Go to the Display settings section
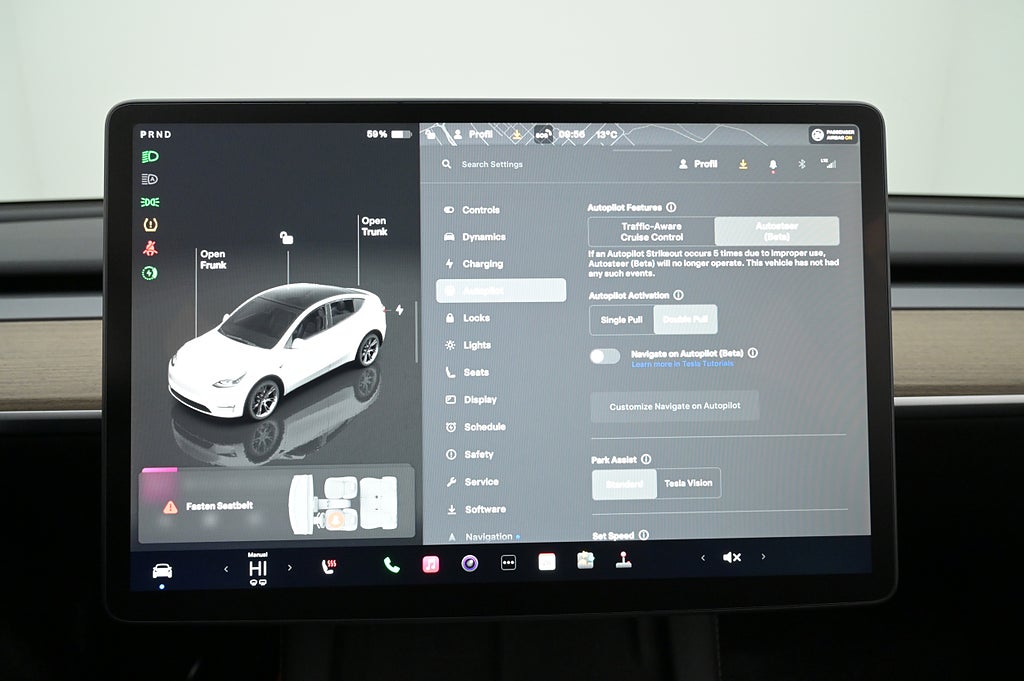 [480, 400]
